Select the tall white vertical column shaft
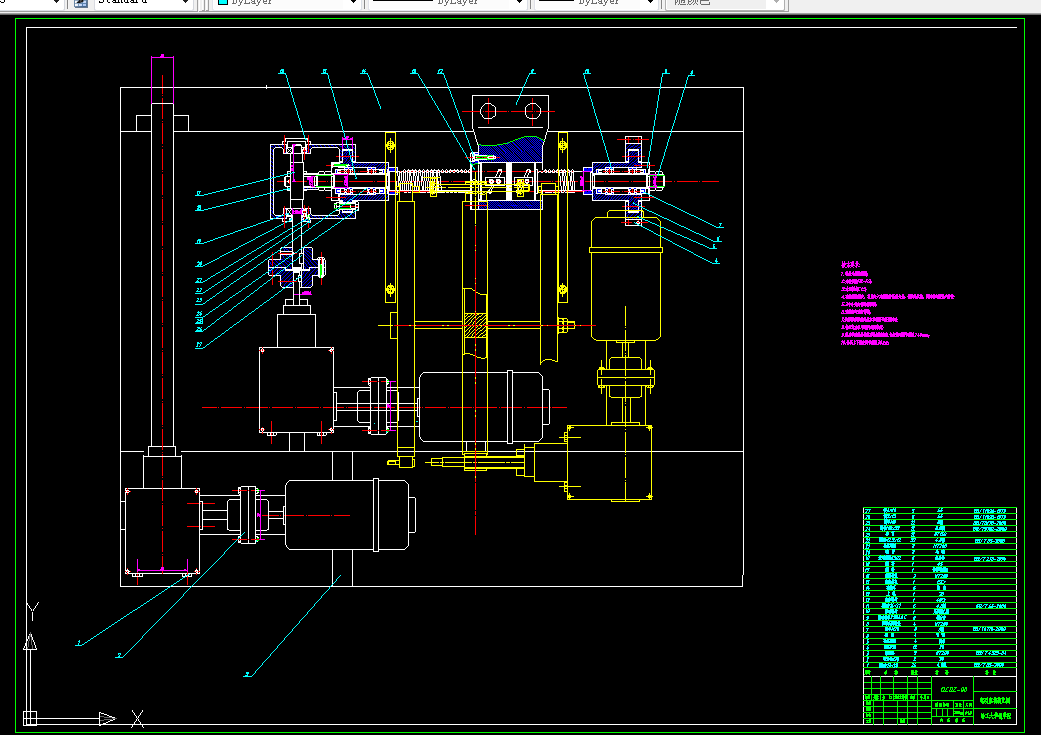This screenshot has width=1041, height=735. [162, 276]
